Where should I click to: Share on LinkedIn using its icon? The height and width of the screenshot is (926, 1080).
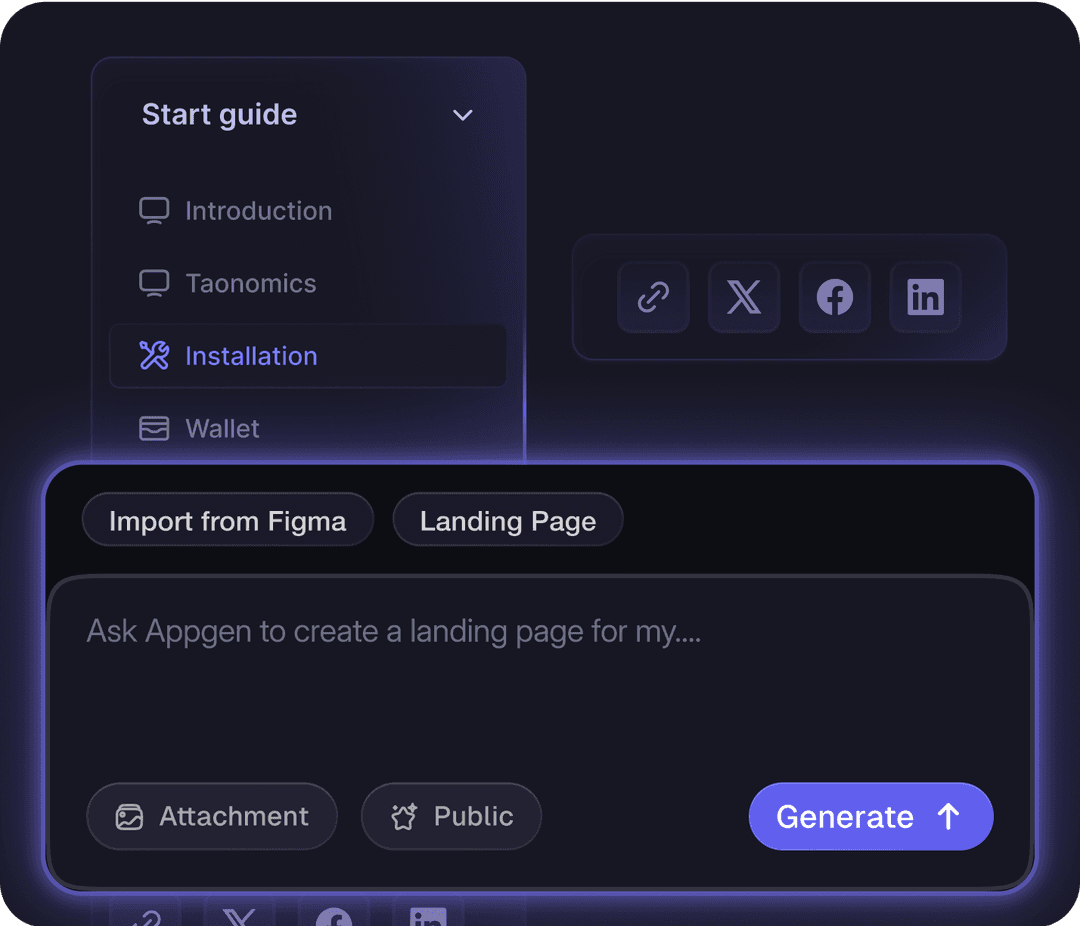(924, 297)
